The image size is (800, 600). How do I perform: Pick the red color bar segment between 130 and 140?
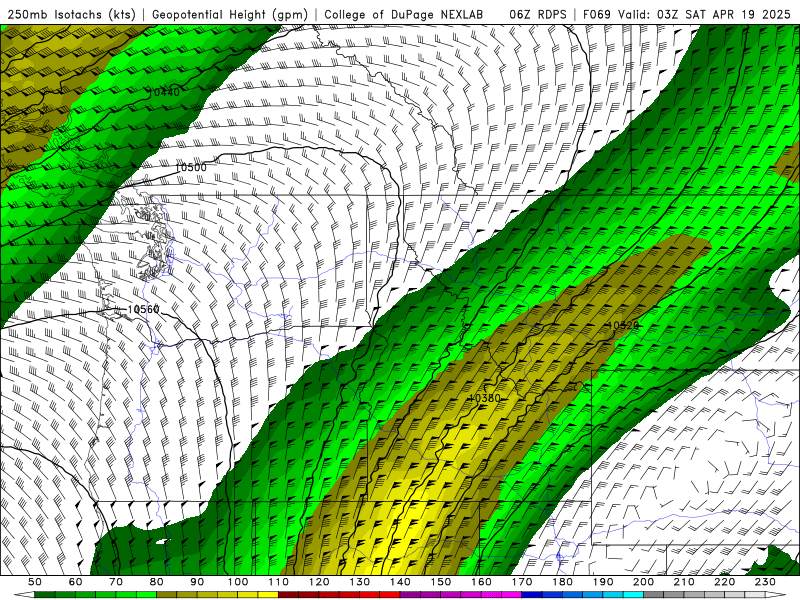tap(380, 595)
